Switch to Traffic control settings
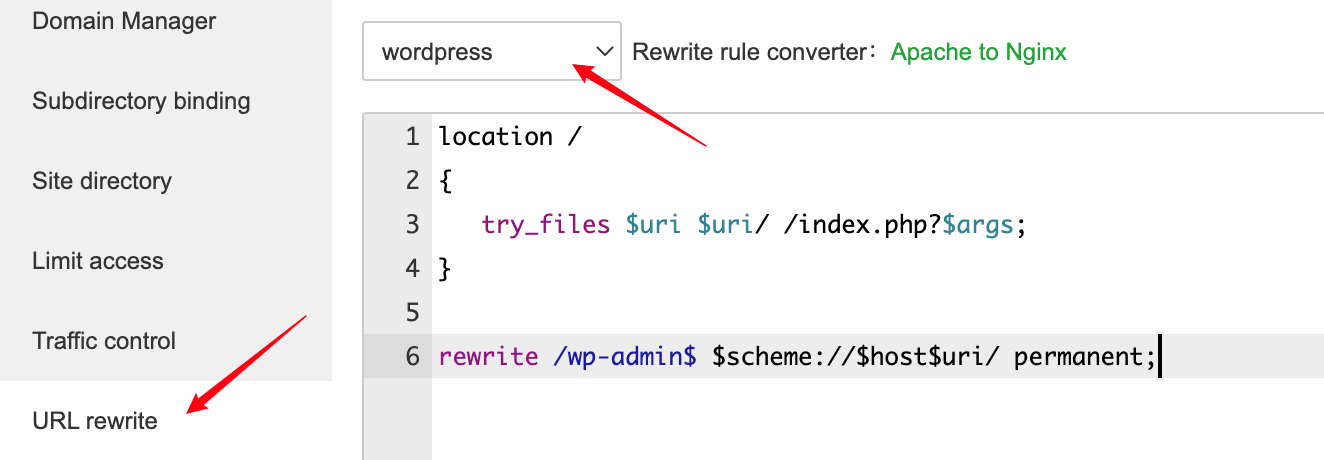The width and height of the screenshot is (1324, 460). pyautogui.click(x=104, y=341)
